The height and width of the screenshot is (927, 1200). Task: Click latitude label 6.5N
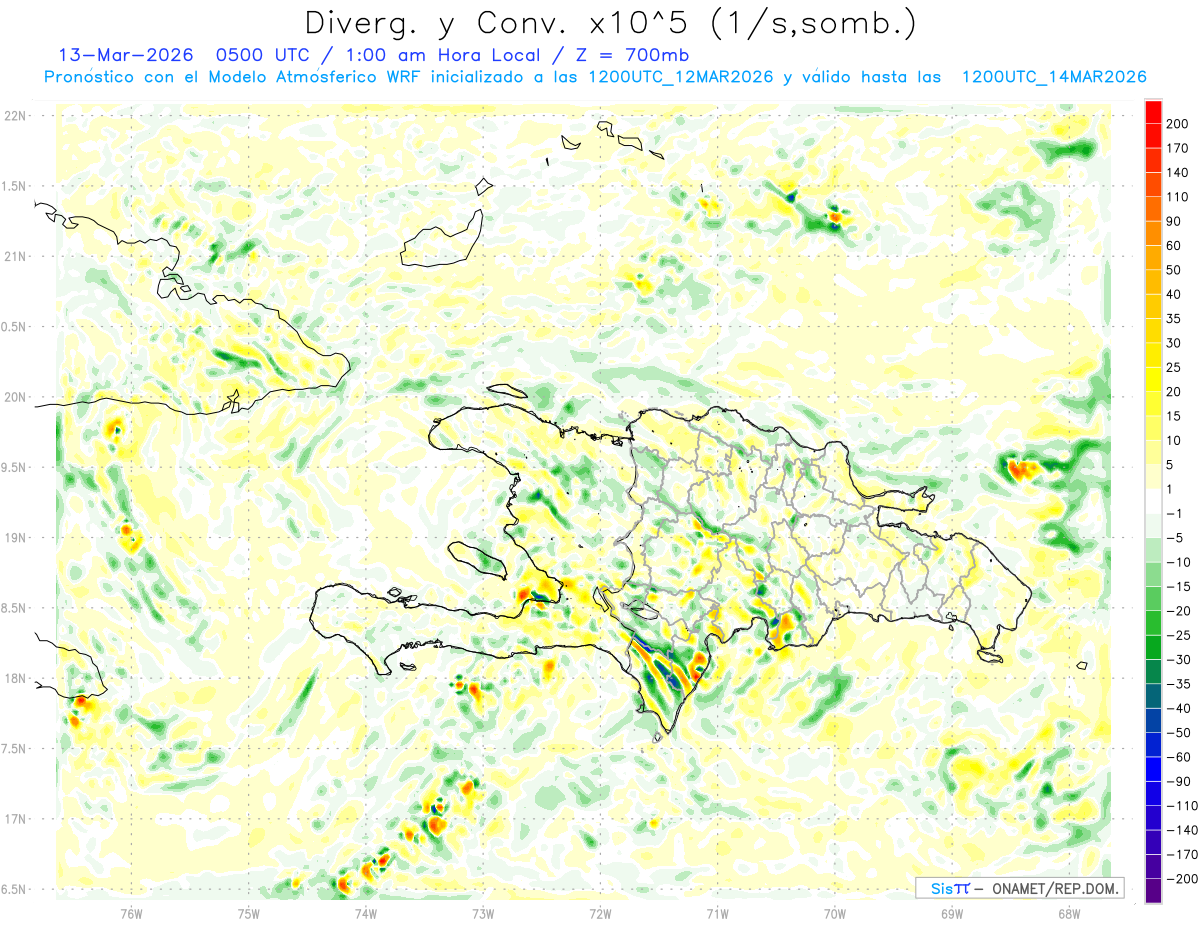14,889
